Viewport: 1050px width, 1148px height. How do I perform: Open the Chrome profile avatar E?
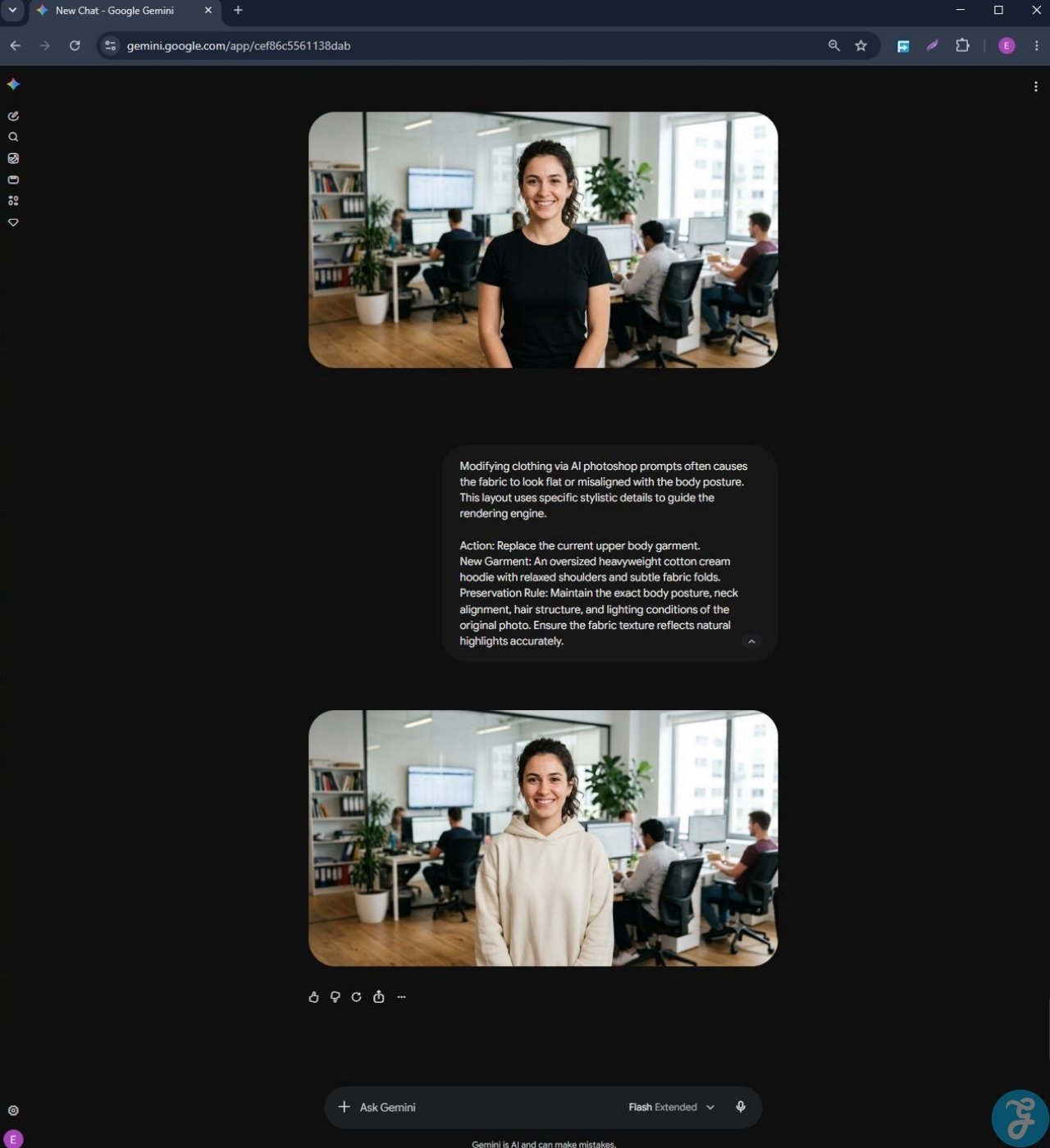(x=1007, y=46)
